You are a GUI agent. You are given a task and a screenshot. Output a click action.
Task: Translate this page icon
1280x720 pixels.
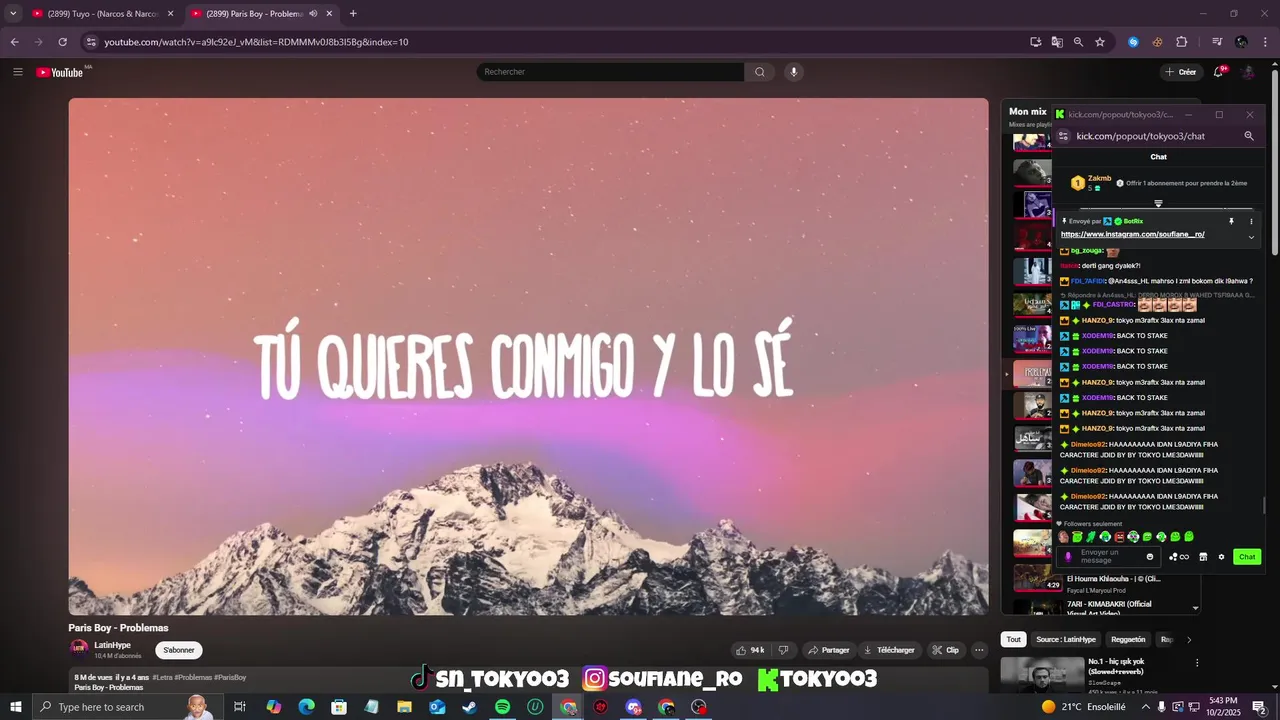(1057, 42)
